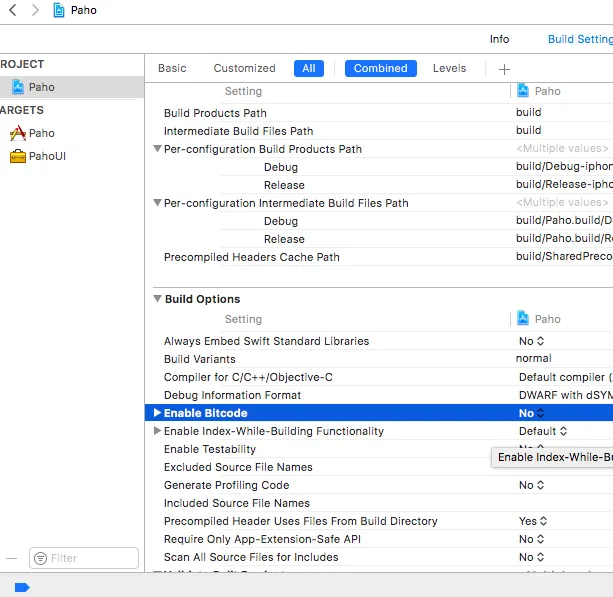
Task: Change Enable Bitcode No value popup
Action: coord(531,413)
